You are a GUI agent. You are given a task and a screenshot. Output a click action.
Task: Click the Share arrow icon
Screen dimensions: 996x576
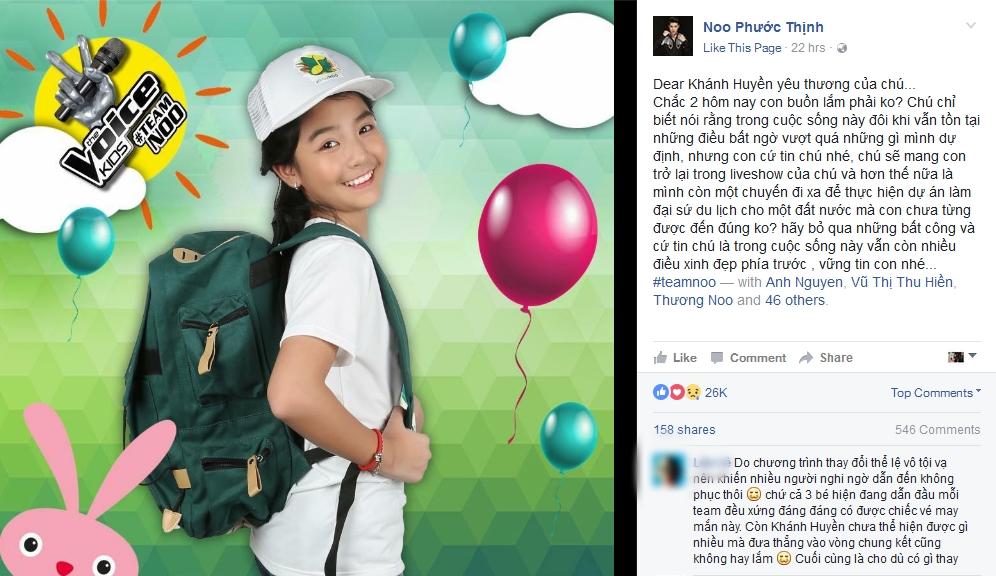click(x=806, y=358)
